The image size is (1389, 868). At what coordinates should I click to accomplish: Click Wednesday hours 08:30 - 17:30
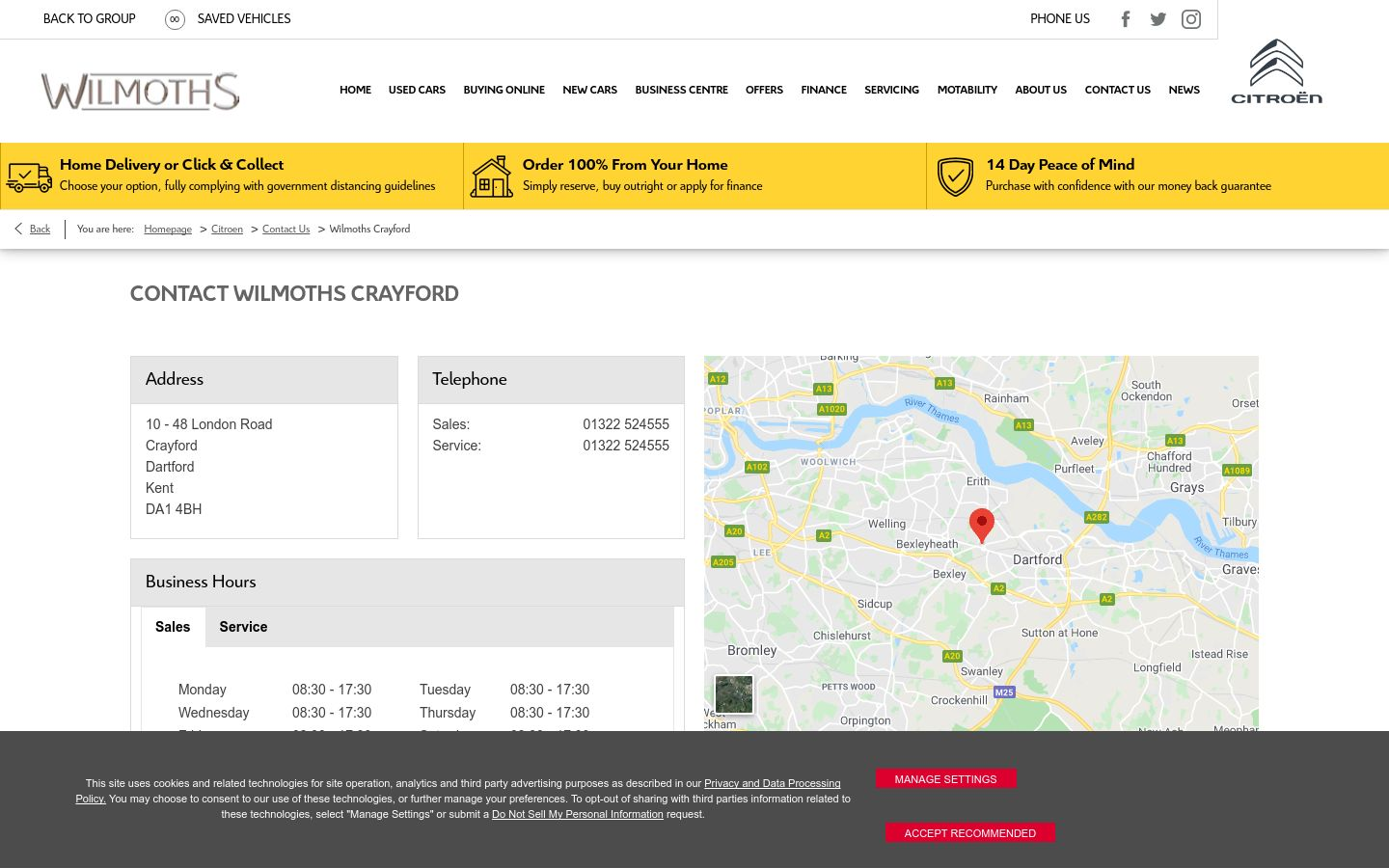[x=332, y=713]
